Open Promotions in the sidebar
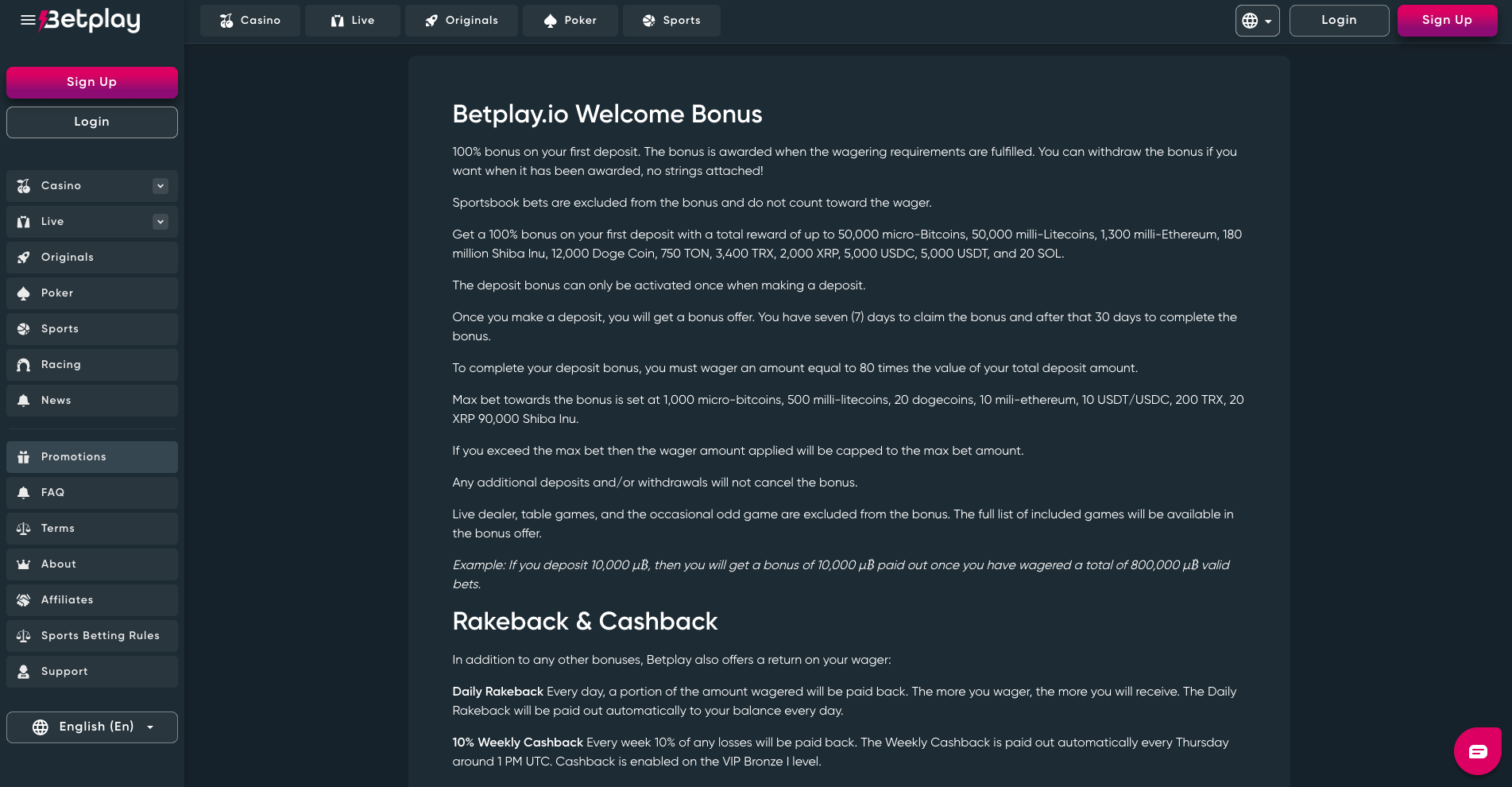Image resolution: width=1512 pixels, height=787 pixels. pyautogui.click(x=92, y=457)
